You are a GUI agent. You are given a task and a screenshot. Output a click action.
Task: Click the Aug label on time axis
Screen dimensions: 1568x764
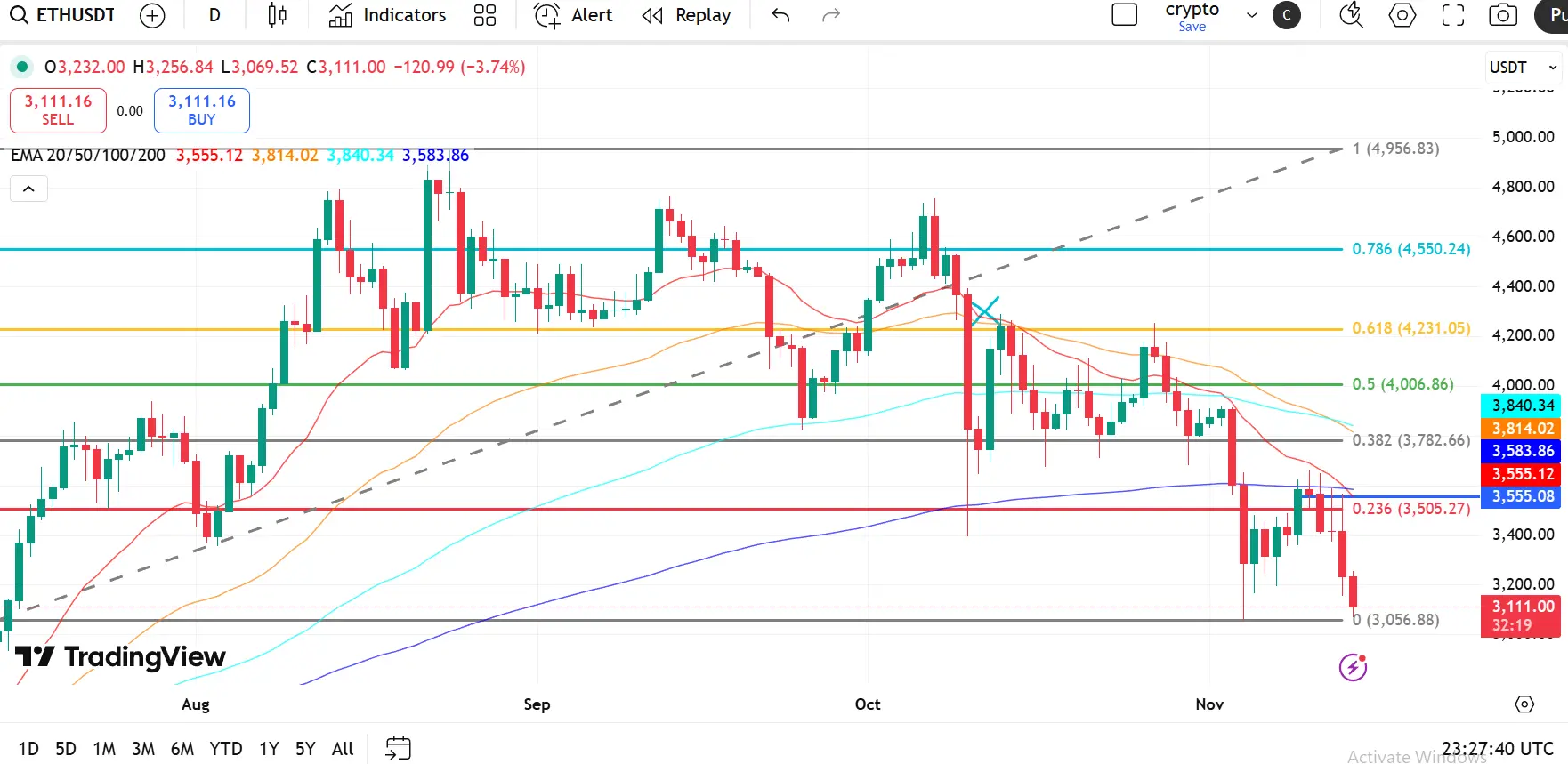pyautogui.click(x=196, y=704)
